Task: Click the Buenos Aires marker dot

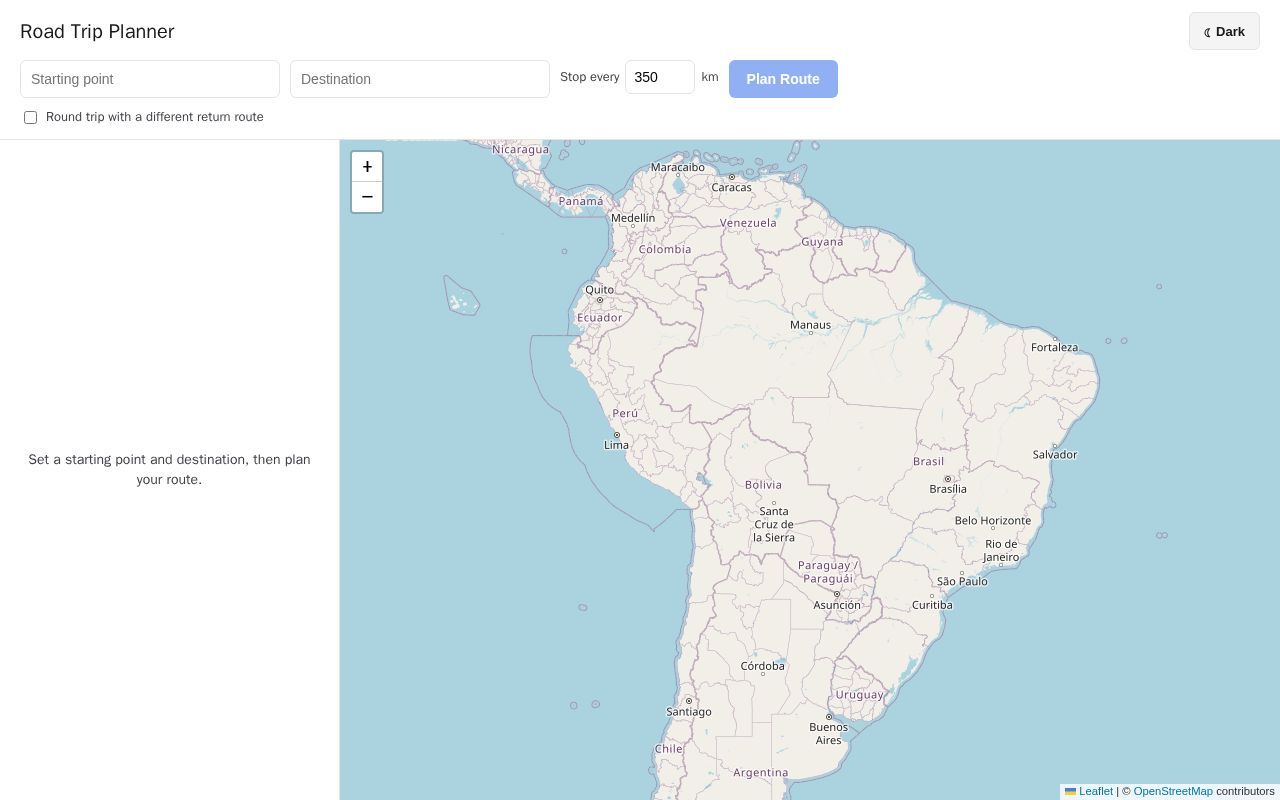Action: pos(829,717)
